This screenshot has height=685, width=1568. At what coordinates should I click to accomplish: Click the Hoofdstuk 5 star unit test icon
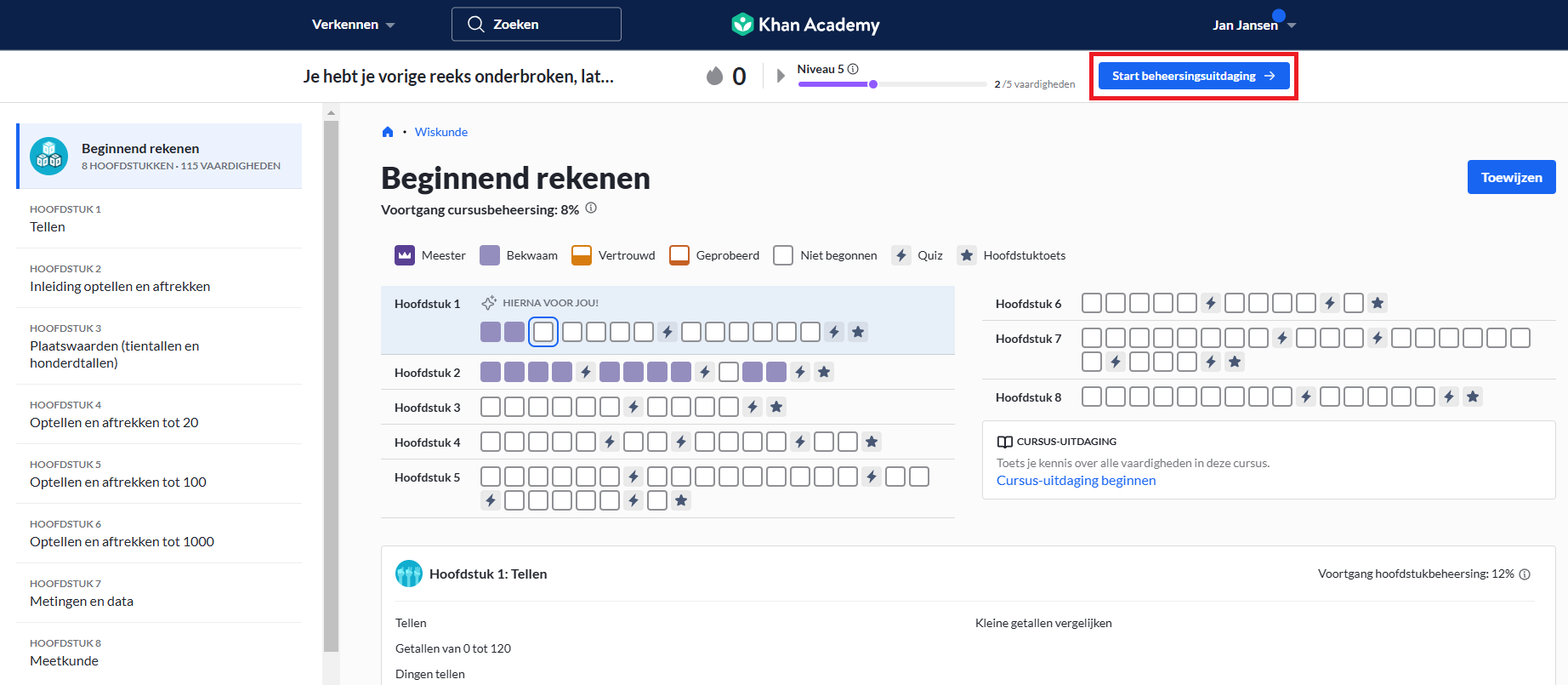pos(681,500)
